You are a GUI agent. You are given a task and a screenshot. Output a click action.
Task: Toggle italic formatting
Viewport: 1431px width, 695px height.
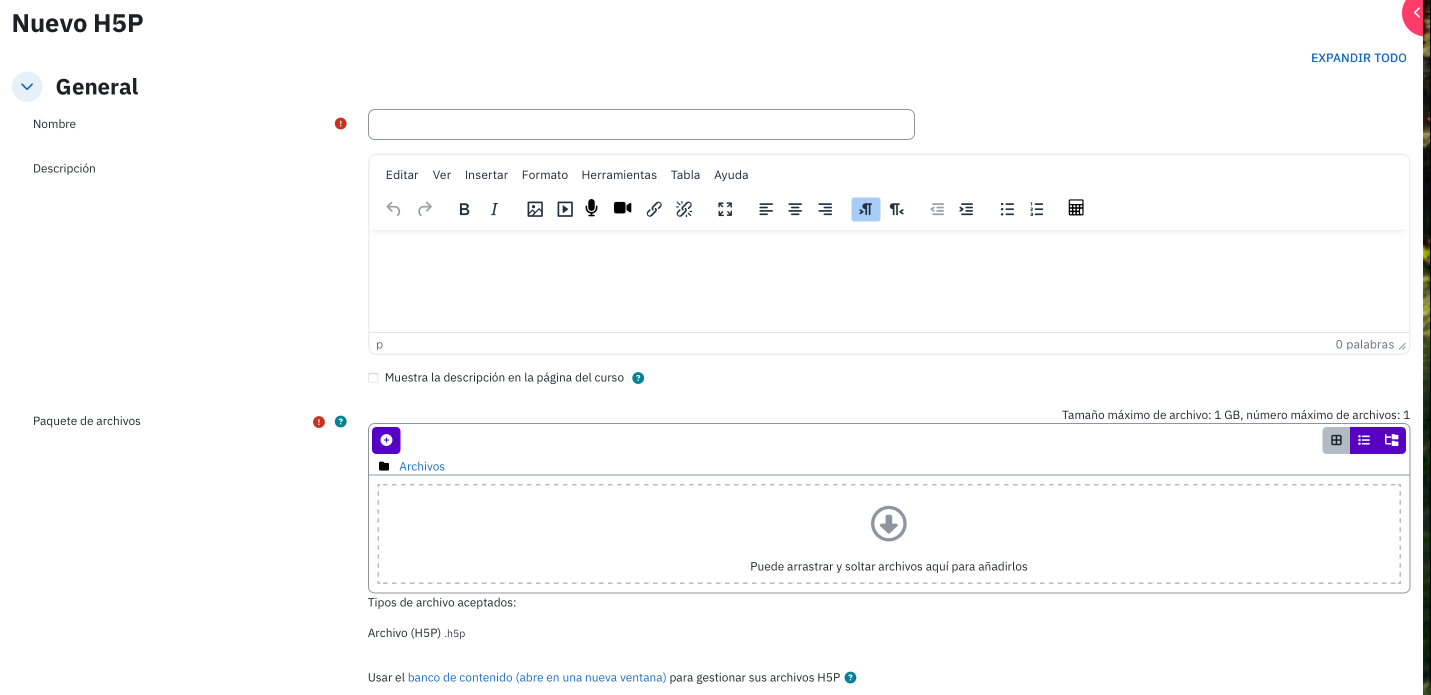(494, 209)
